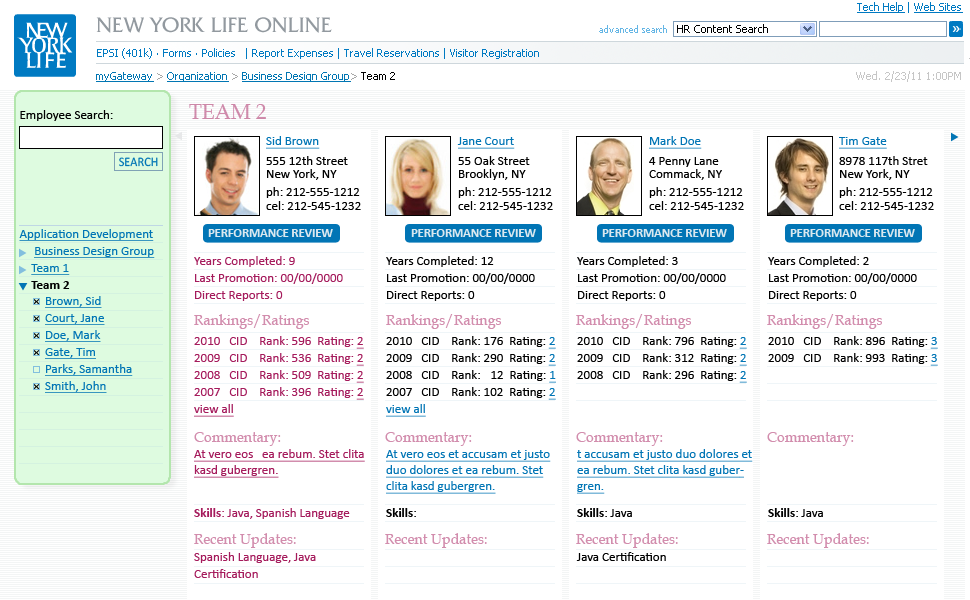Click the advanced search link
The height and width of the screenshot is (600, 970).
633,30
